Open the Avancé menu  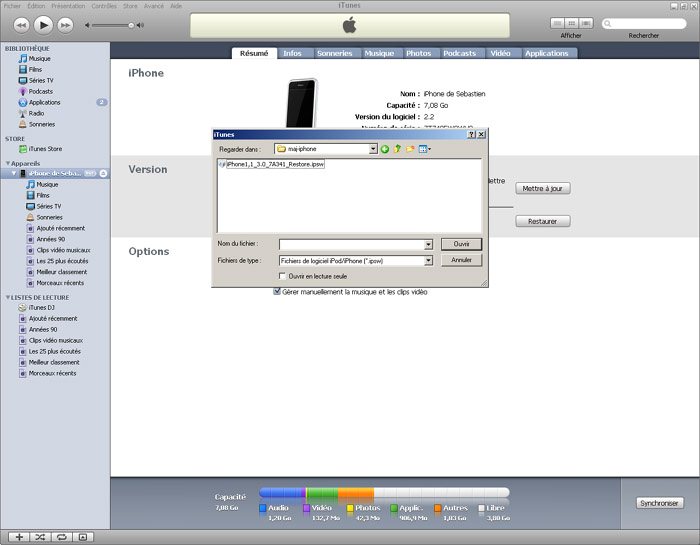coord(154,6)
